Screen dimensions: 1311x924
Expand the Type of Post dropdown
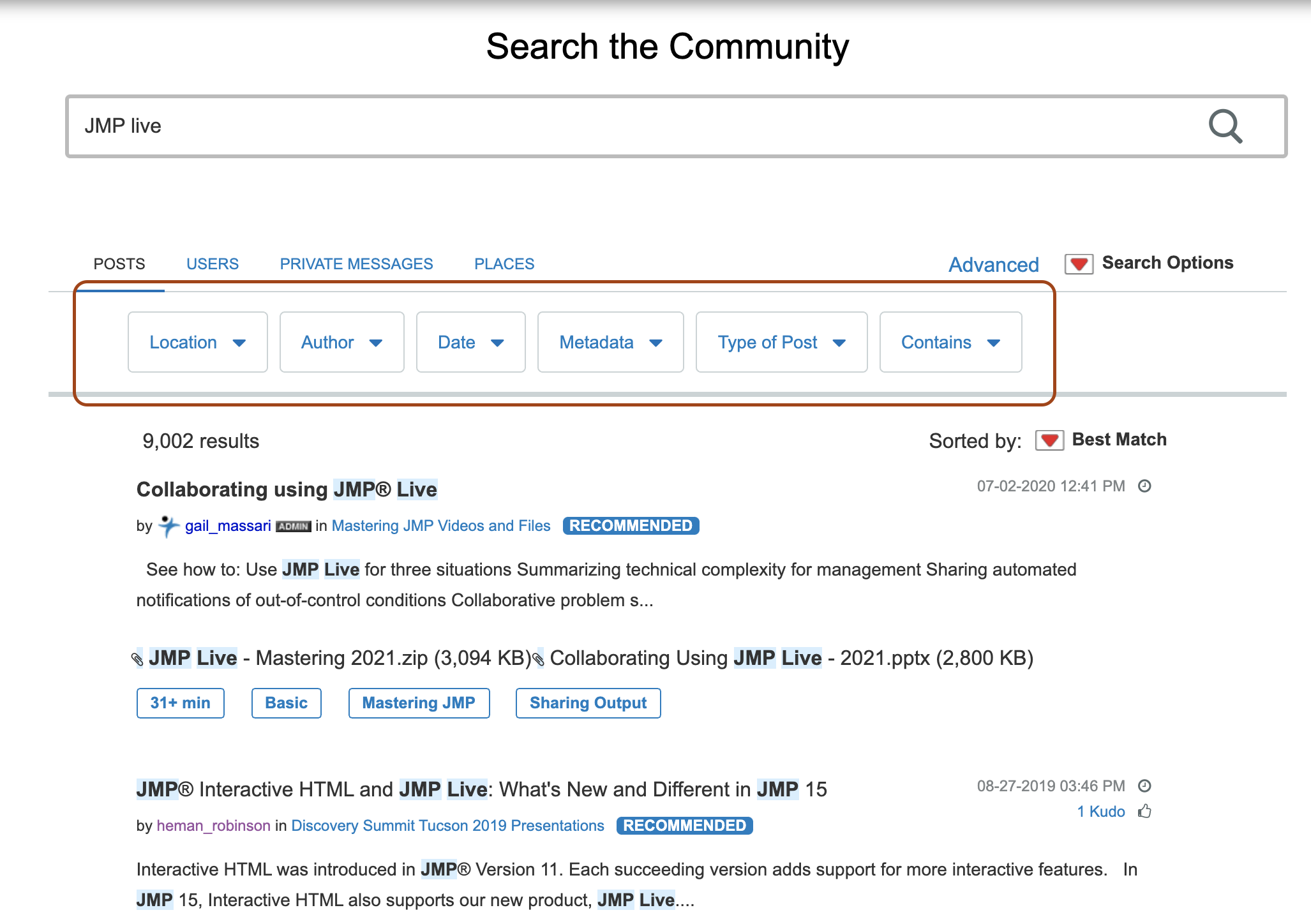781,342
